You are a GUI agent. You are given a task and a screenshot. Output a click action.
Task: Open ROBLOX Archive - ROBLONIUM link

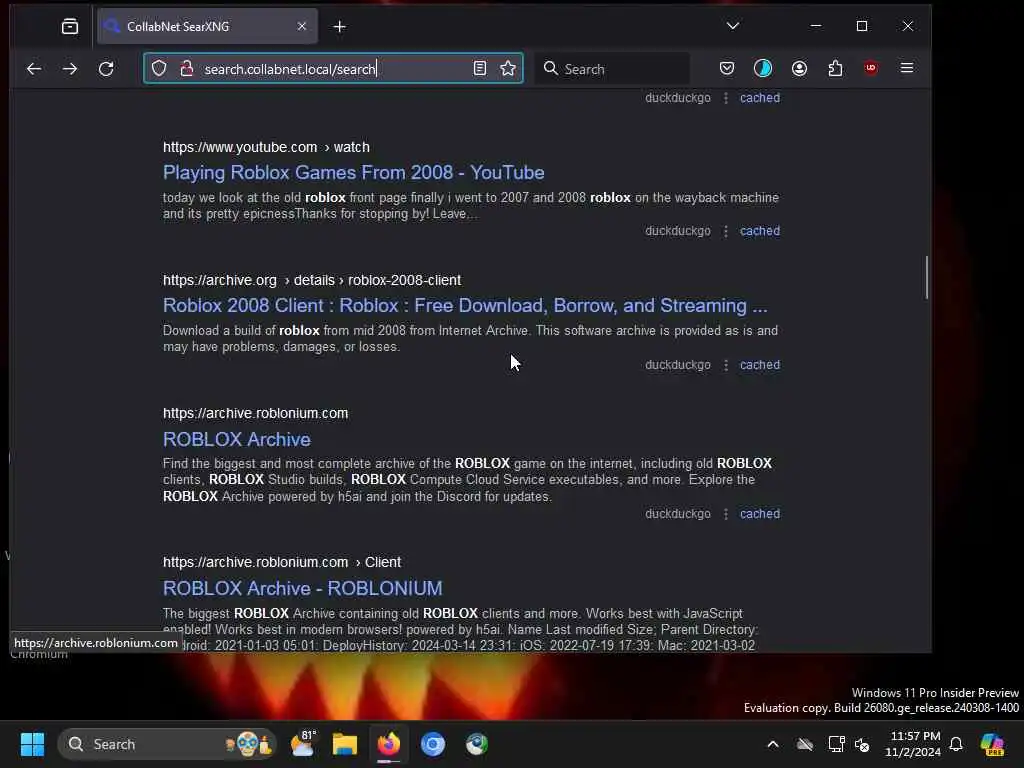pyautogui.click(x=302, y=588)
